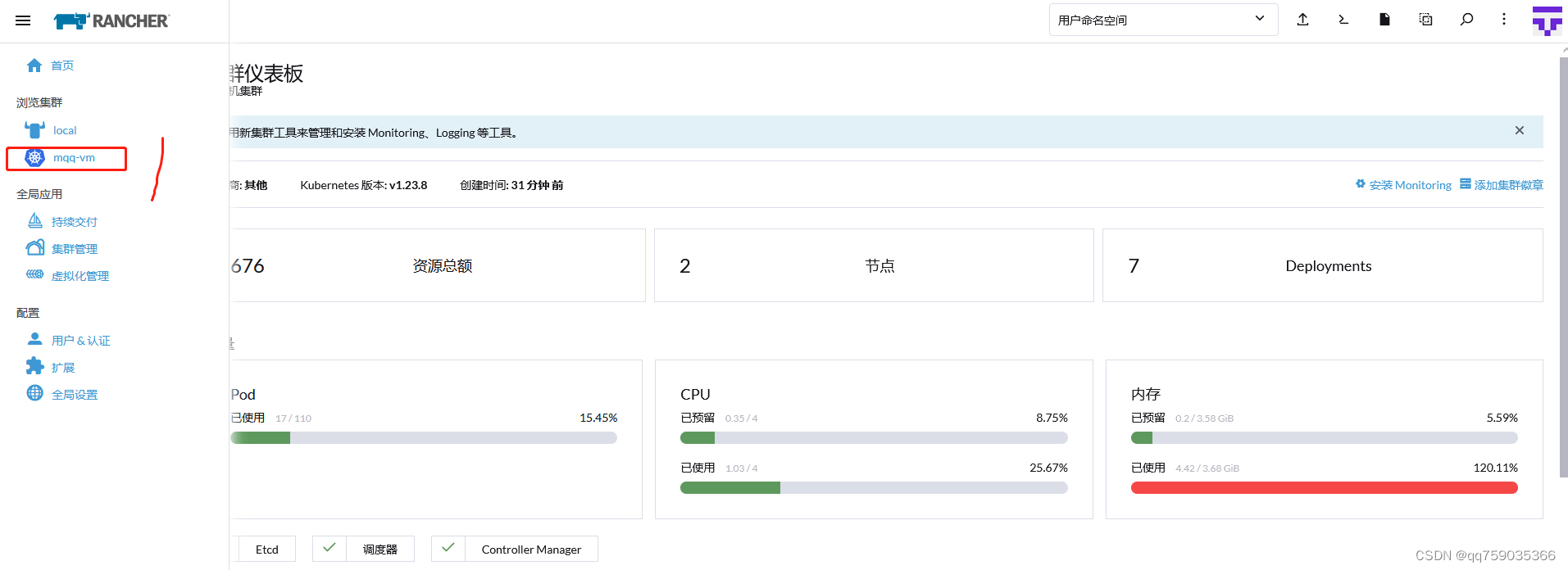Click the badge icon beside 添加集群徽章
Viewport: 1568px width, 570px height.
(x=1466, y=184)
